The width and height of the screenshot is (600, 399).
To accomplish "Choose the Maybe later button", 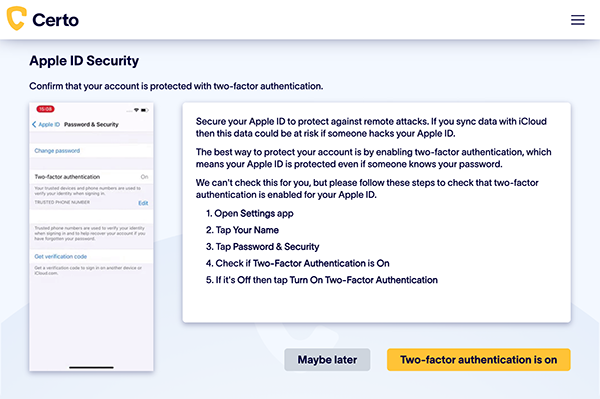I will point(327,360).
